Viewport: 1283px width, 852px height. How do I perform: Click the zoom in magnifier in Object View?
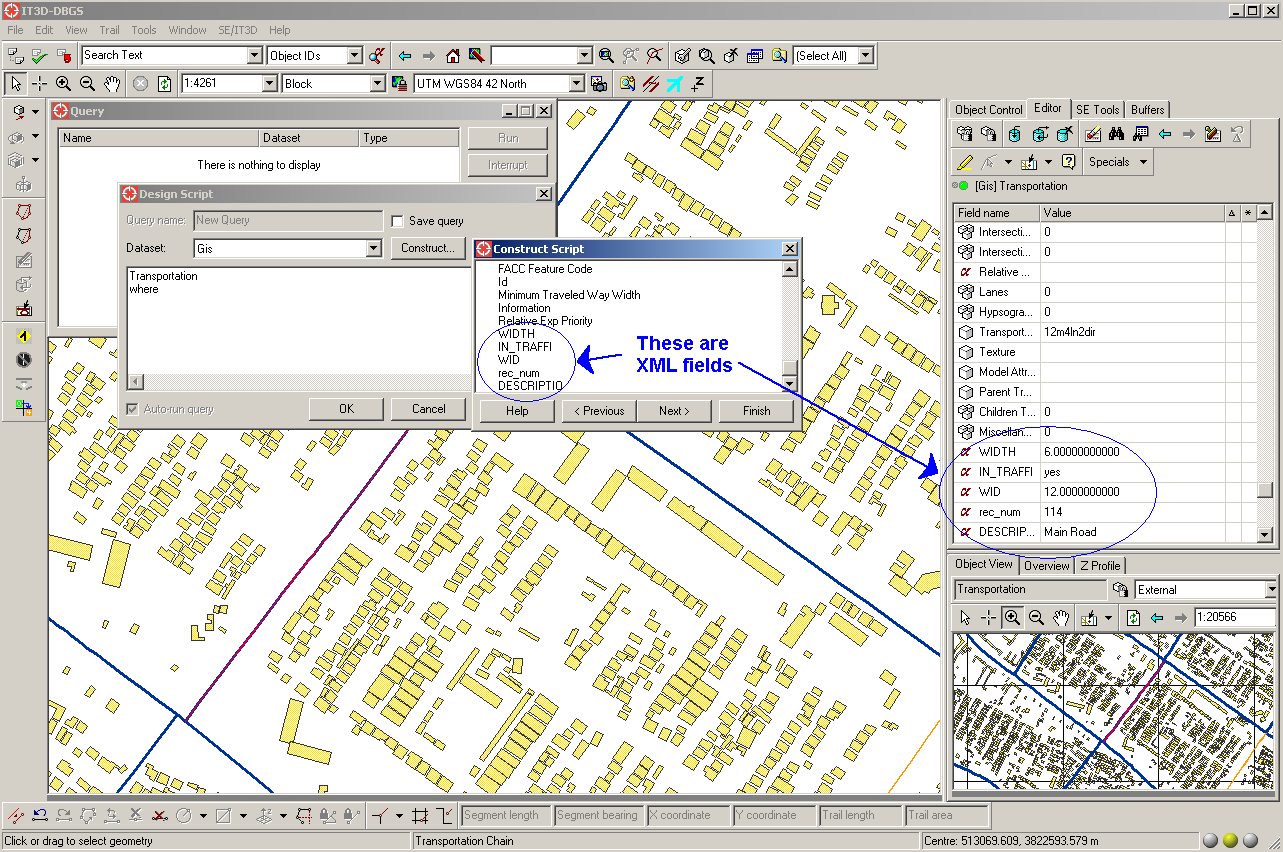1012,618
